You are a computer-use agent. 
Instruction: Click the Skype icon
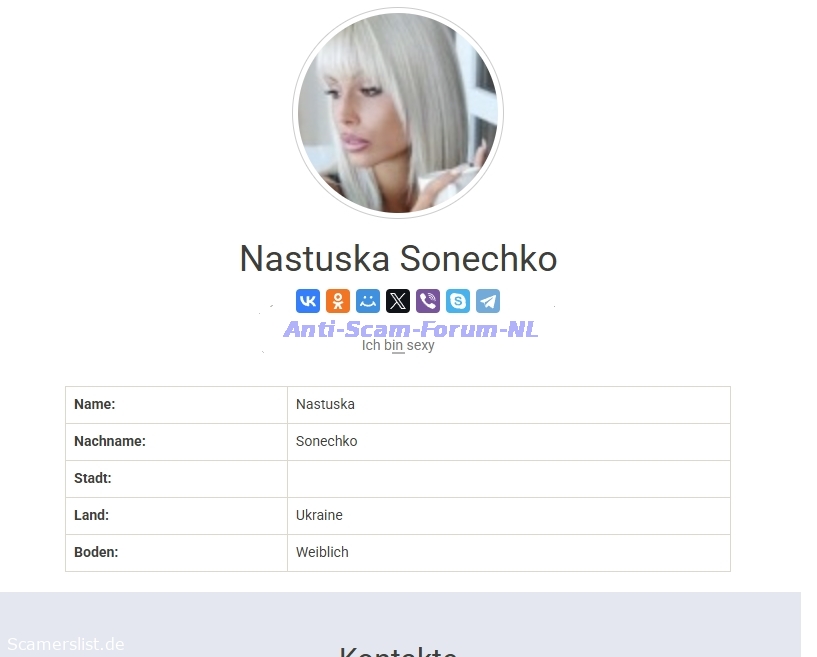pos(458,301)
